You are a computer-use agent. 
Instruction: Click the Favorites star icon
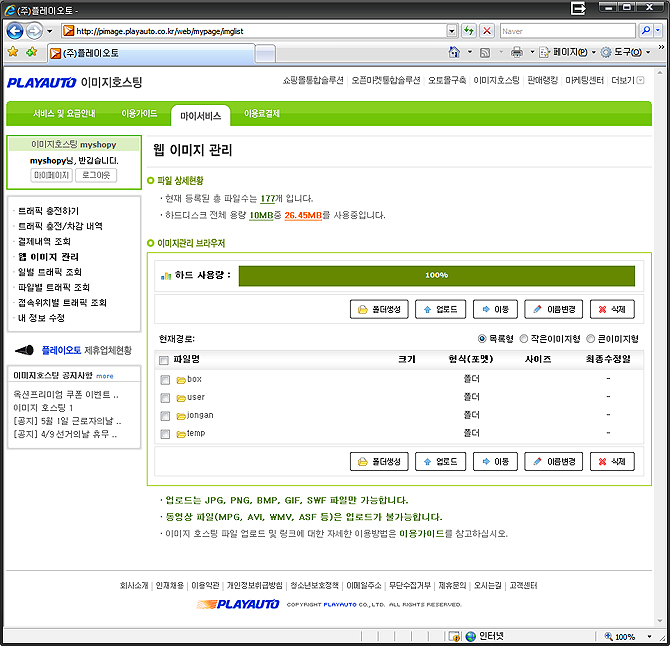[x=13, y=52]
